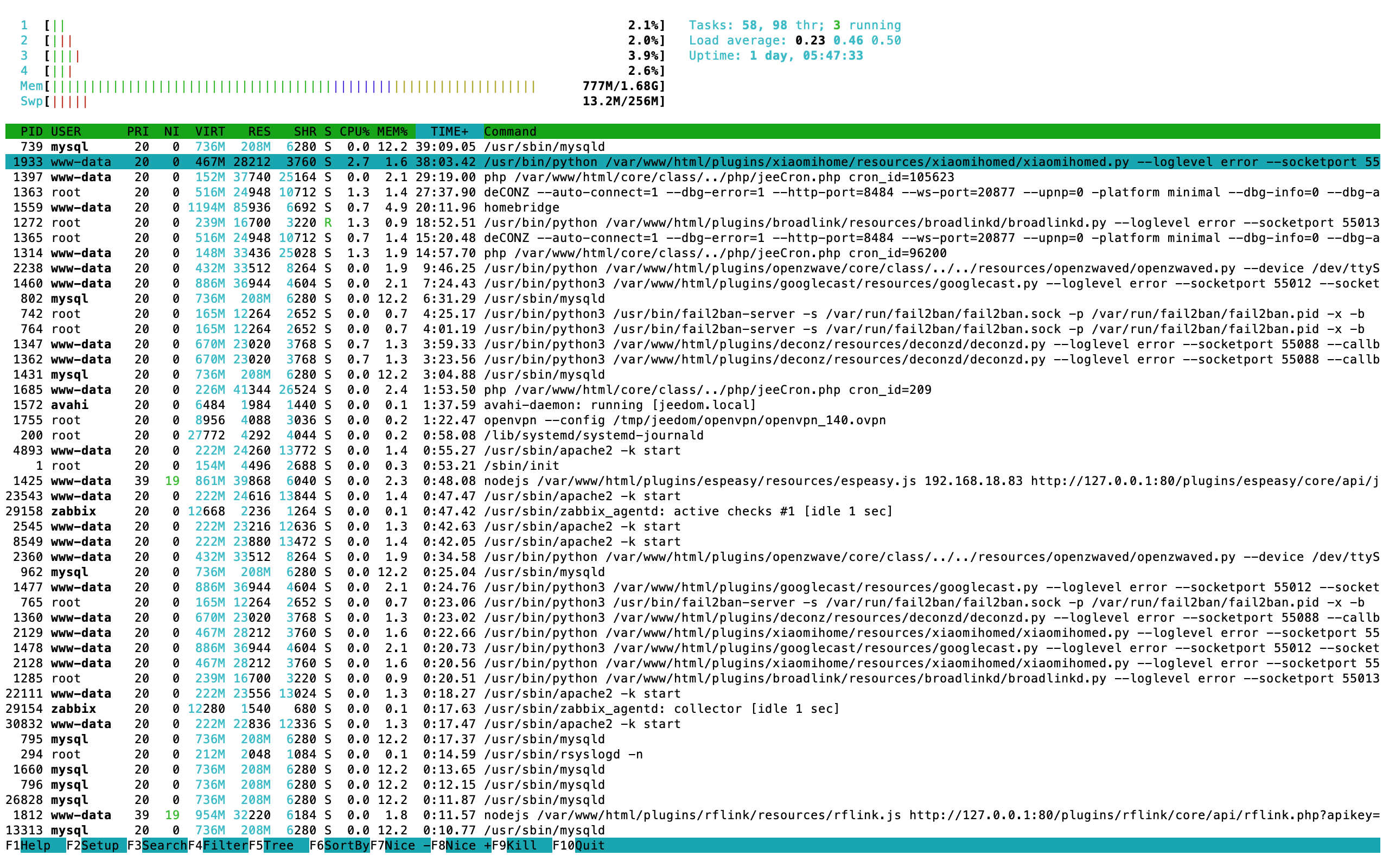1389x868 pixels.
Task: Sort by the VIRT column header
Action: (210, 131)
